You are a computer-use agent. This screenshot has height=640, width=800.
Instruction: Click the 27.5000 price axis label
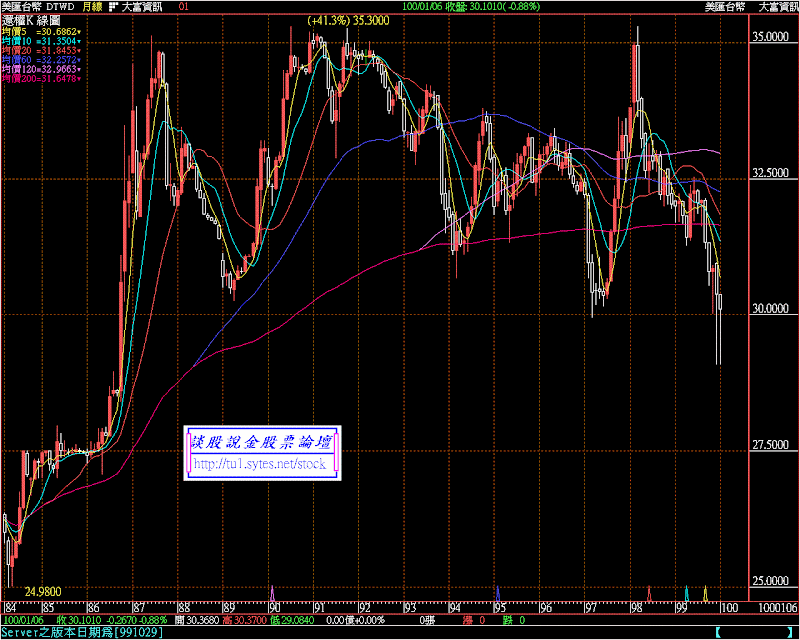click(x=771, y=445)
